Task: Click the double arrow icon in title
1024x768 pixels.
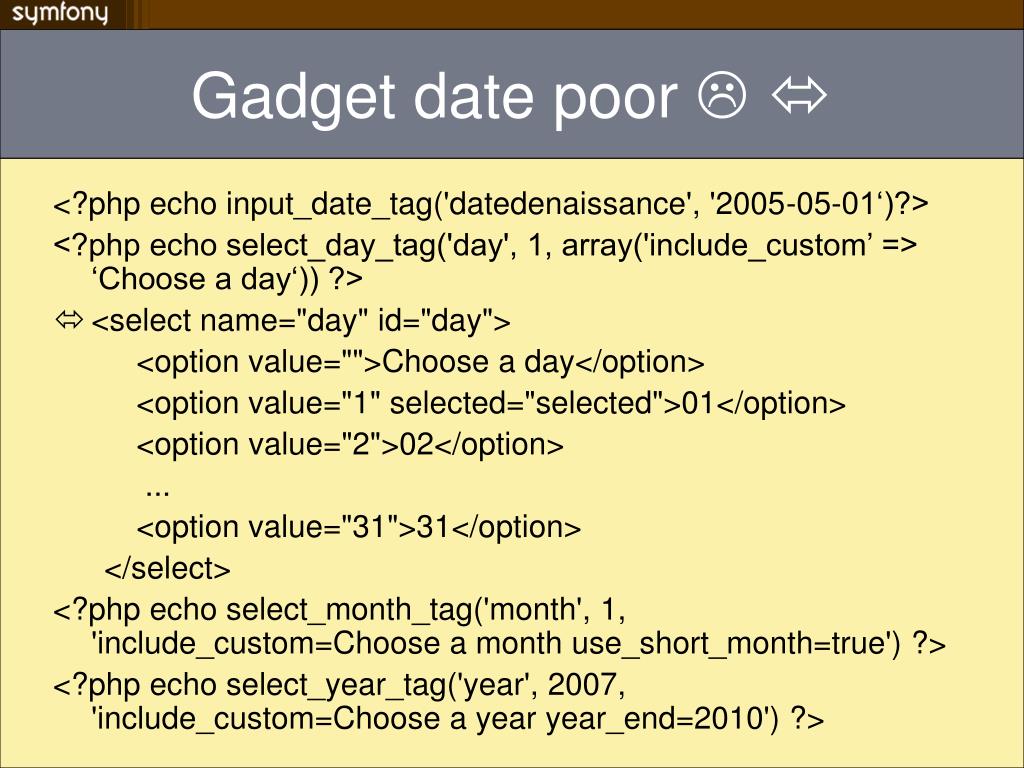Action: click(x=799, y=95)
